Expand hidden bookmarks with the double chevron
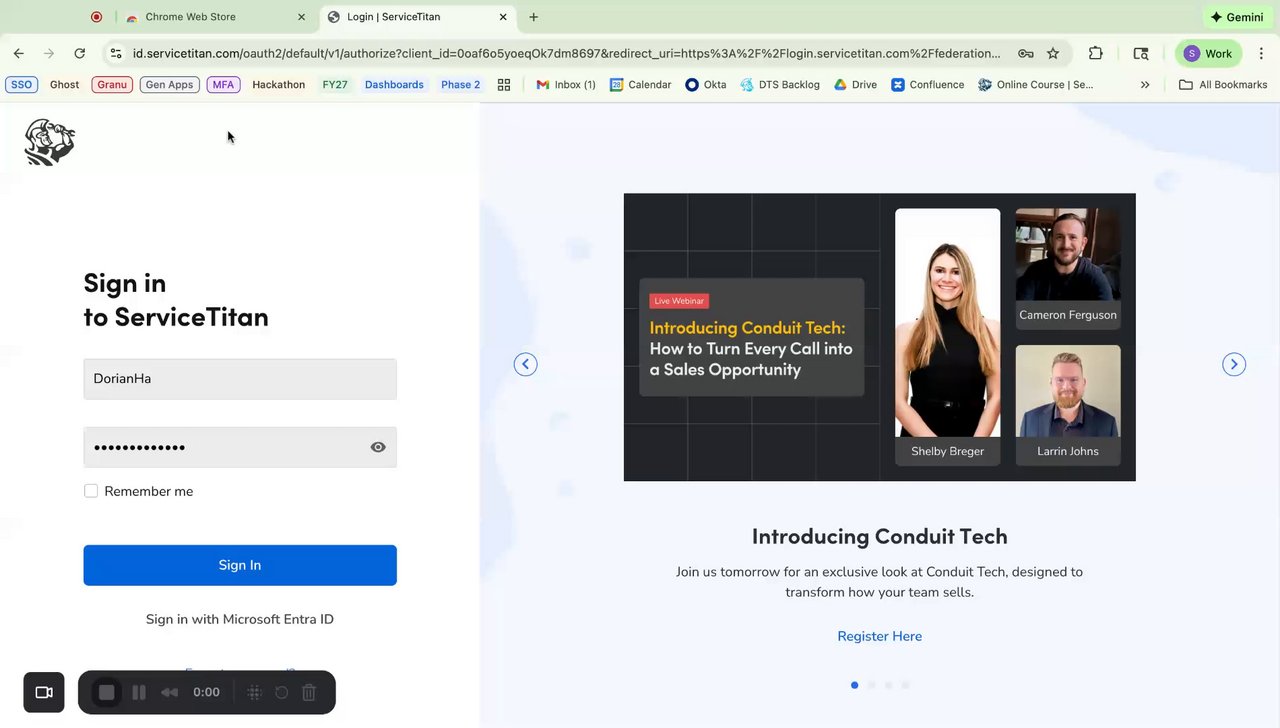This screenshot has height=728, width=1280. [1145, 85]
